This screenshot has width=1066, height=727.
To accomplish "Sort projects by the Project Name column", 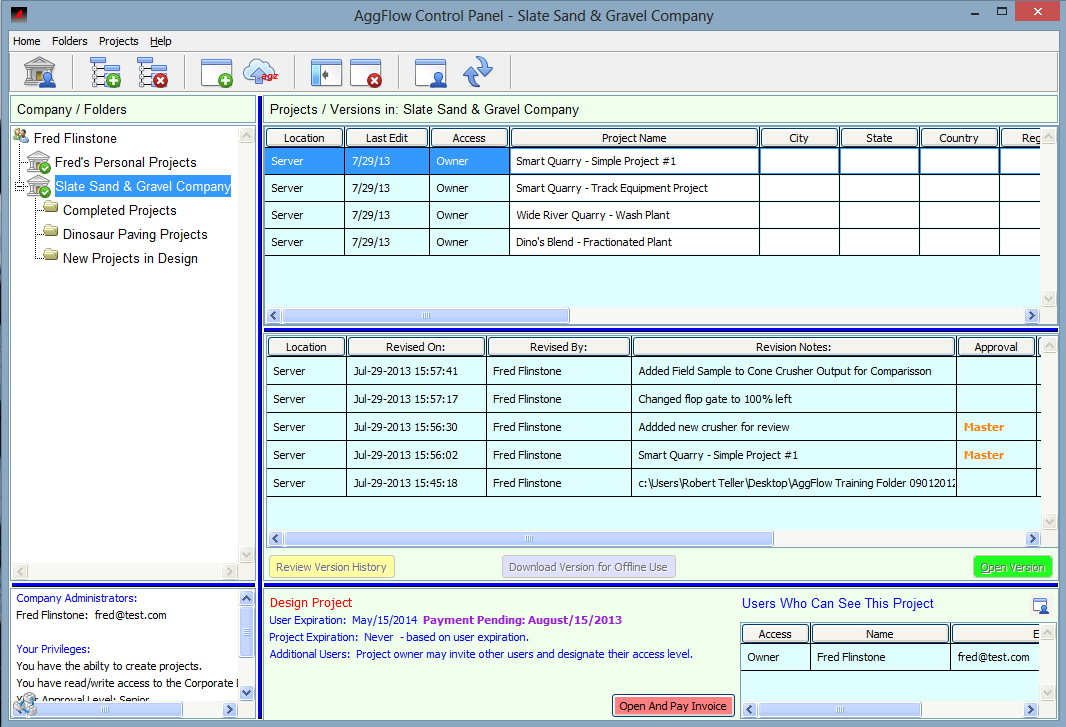I will coord(634,137).
